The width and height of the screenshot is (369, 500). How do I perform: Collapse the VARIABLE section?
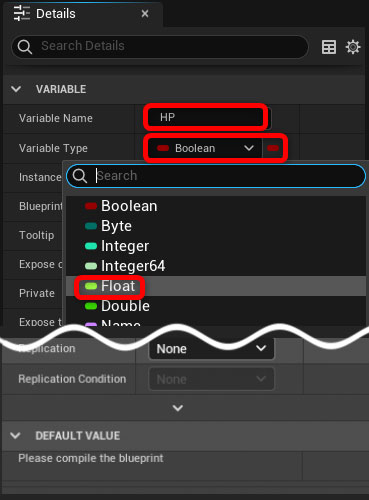[x=16, y=89]
